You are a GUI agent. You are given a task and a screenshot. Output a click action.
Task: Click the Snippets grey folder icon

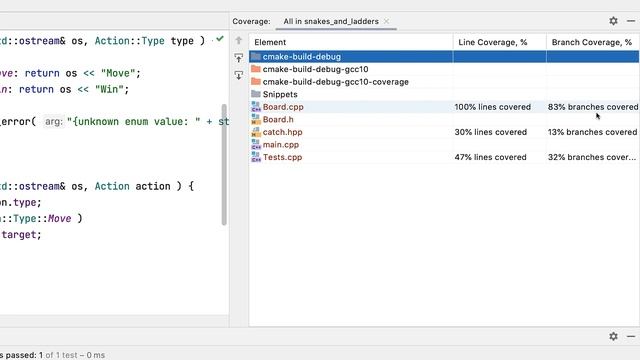[x=256, y=94]
